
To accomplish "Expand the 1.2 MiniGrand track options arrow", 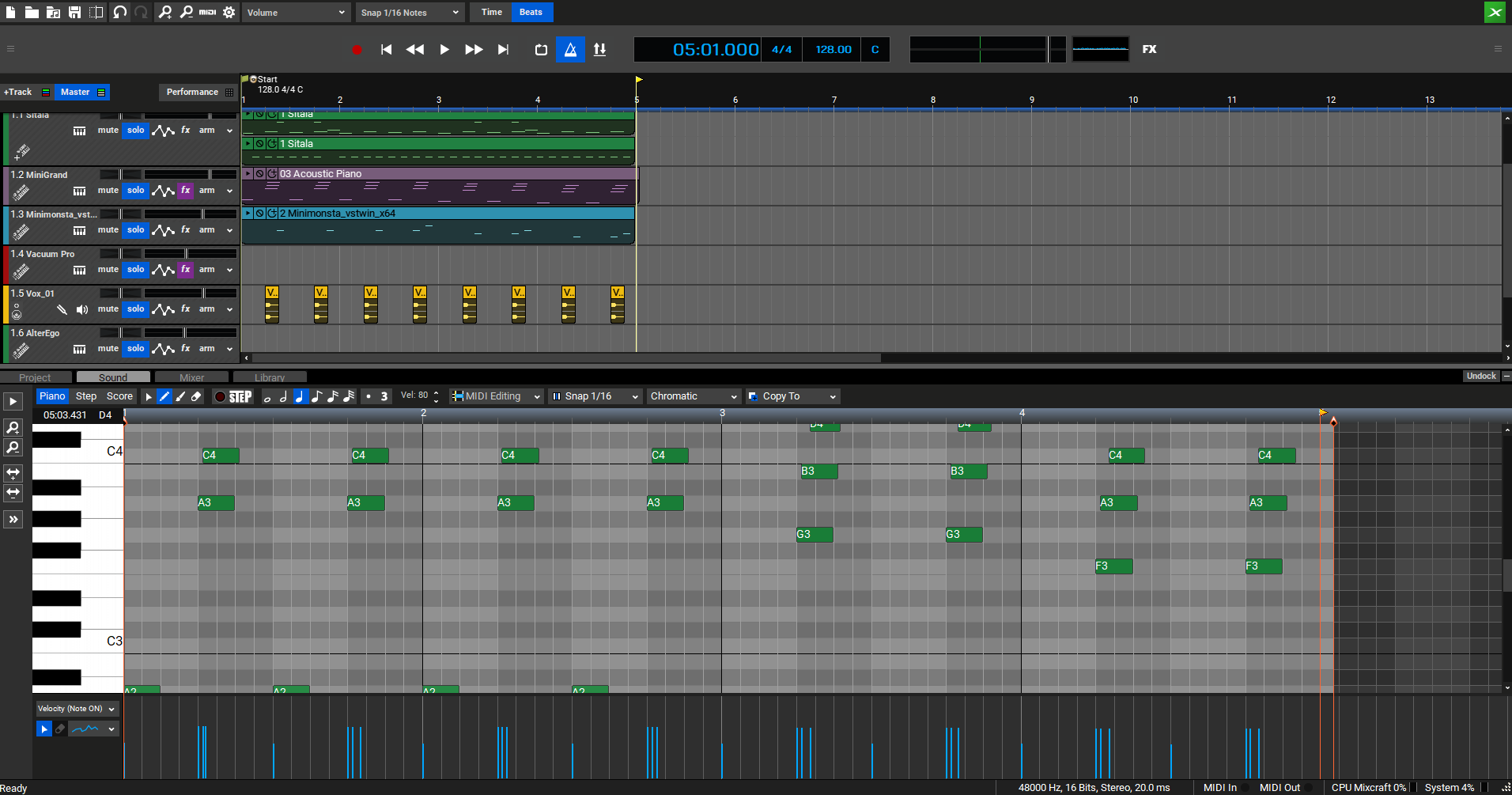I will [230, 191].
